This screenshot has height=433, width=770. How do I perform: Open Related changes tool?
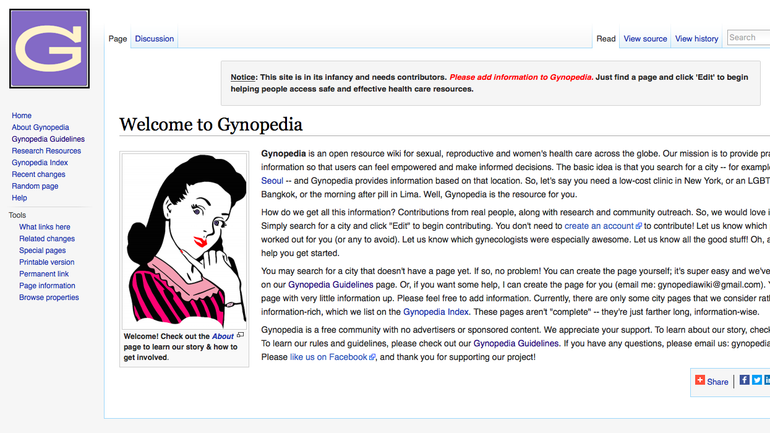click(47, 239)
